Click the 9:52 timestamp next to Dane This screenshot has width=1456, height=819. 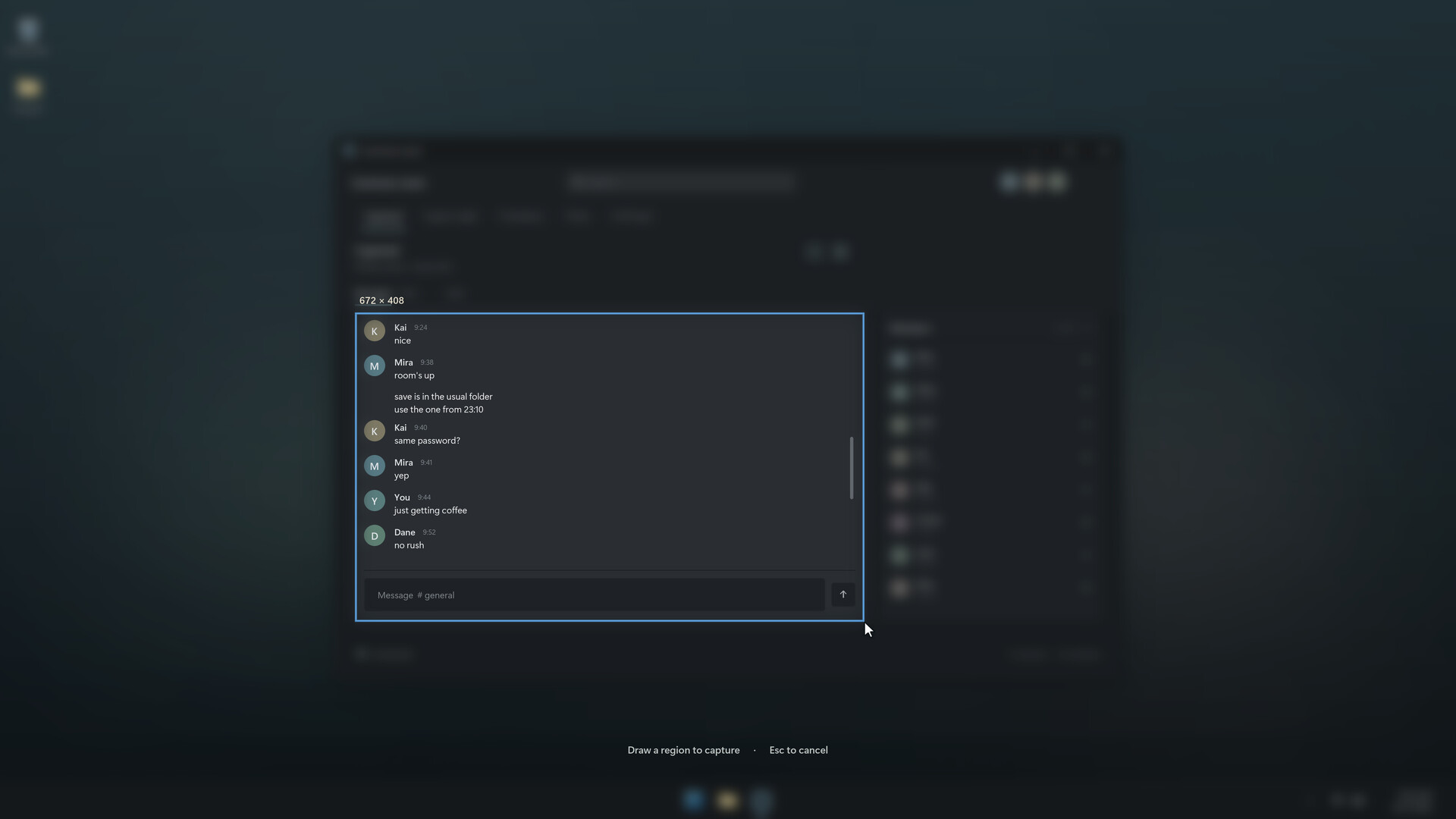[429, 532]
